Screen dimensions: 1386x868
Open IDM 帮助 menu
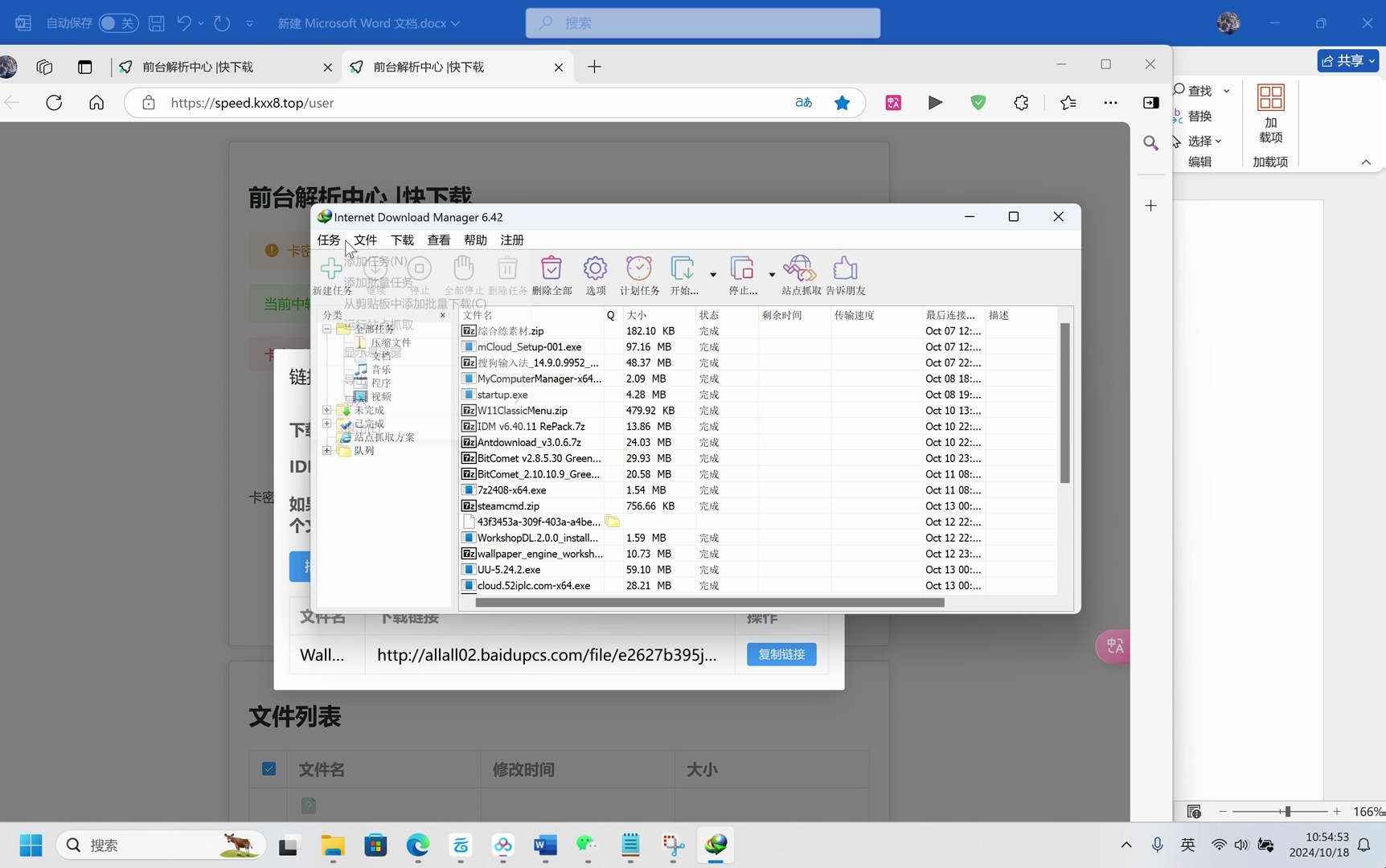tap(475, 240)
